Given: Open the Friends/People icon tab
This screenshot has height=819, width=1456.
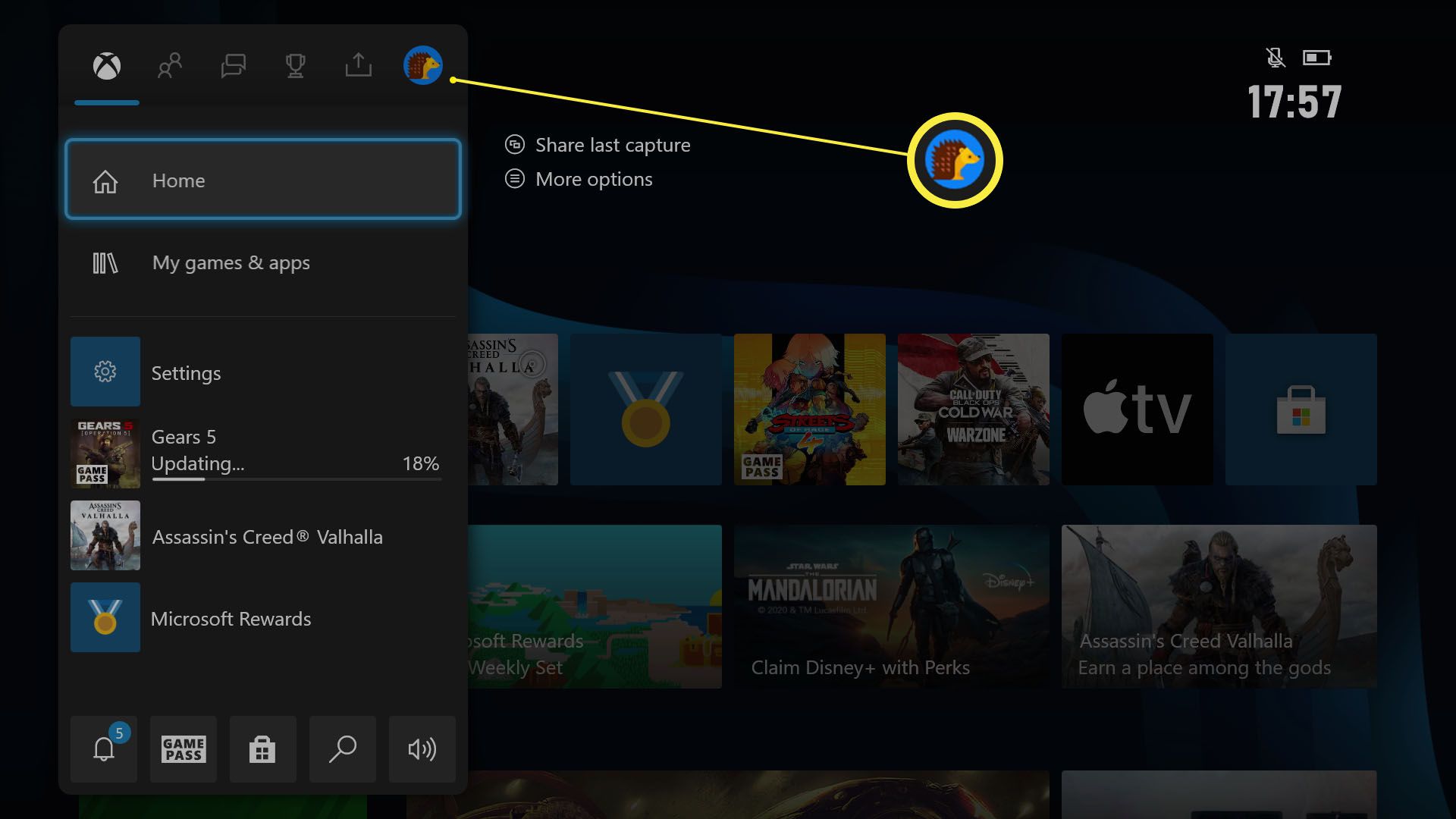Looking at the screenshot, I should click(x=169, y=65).
